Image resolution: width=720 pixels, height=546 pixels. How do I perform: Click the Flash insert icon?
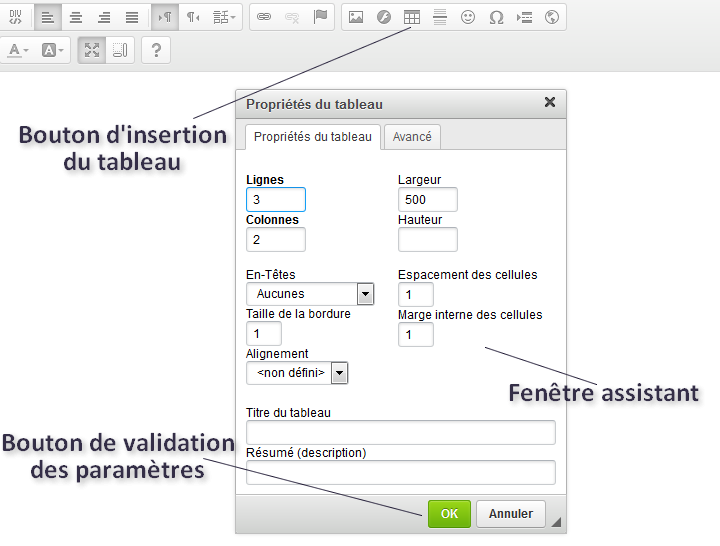383,17
